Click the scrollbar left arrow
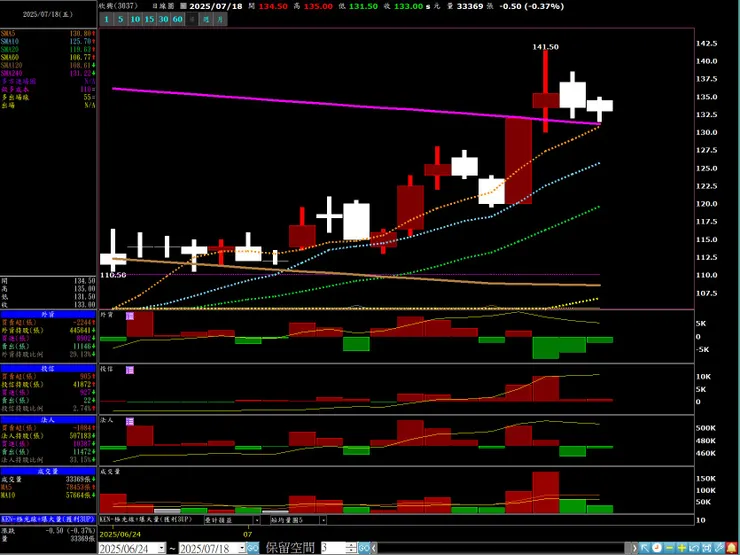Screen dimensions: 740x555 tap(374, 548)
